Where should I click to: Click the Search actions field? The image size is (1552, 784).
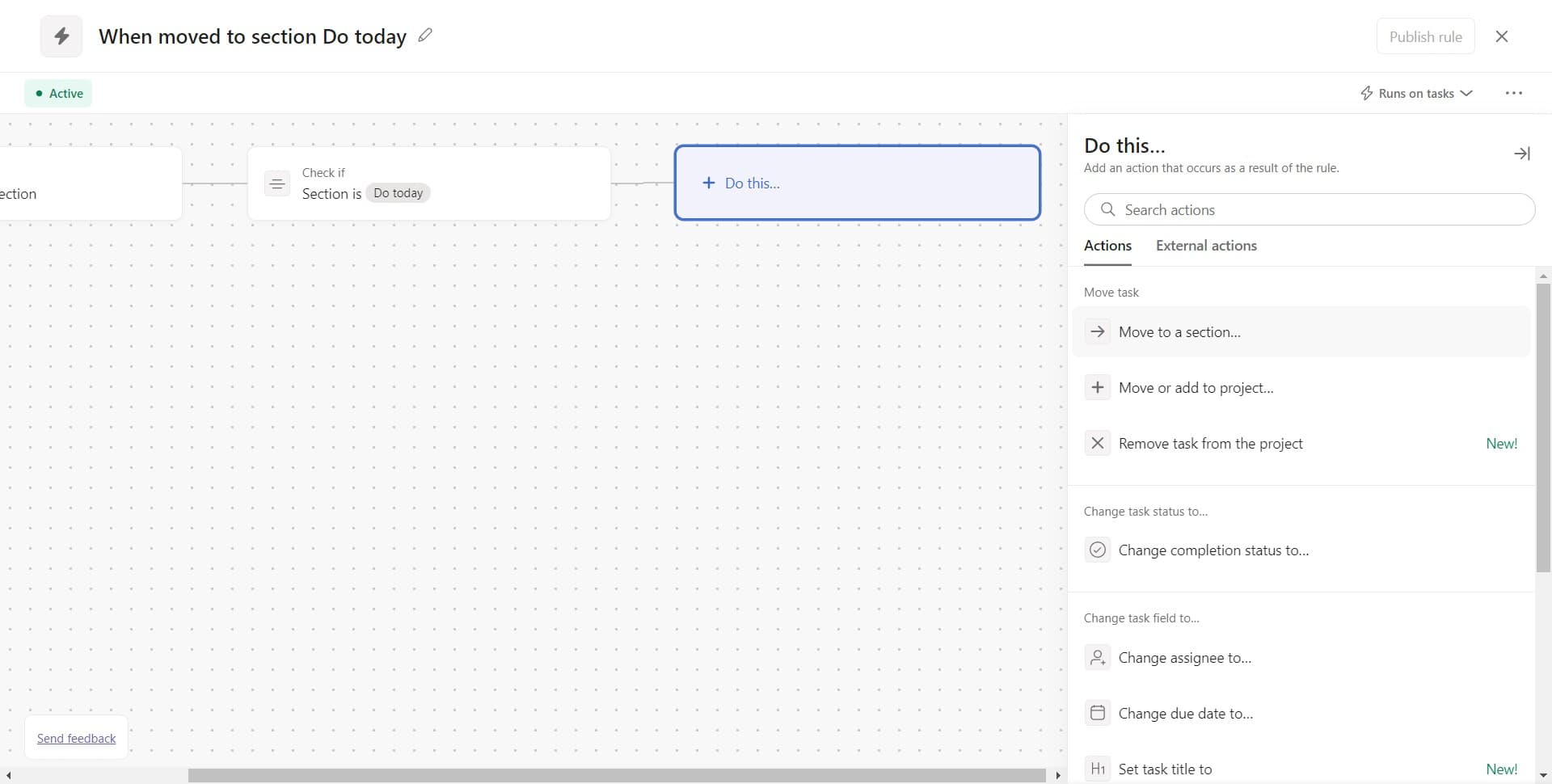pos(1309,210)
